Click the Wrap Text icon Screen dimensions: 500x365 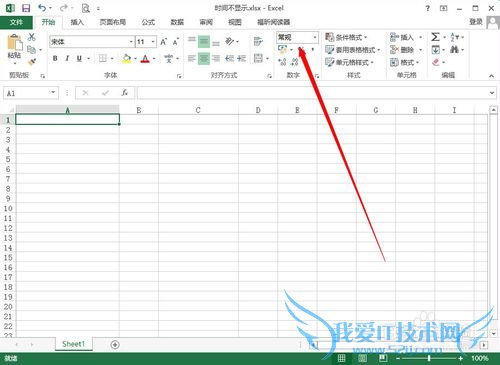(x=258, y=41)
